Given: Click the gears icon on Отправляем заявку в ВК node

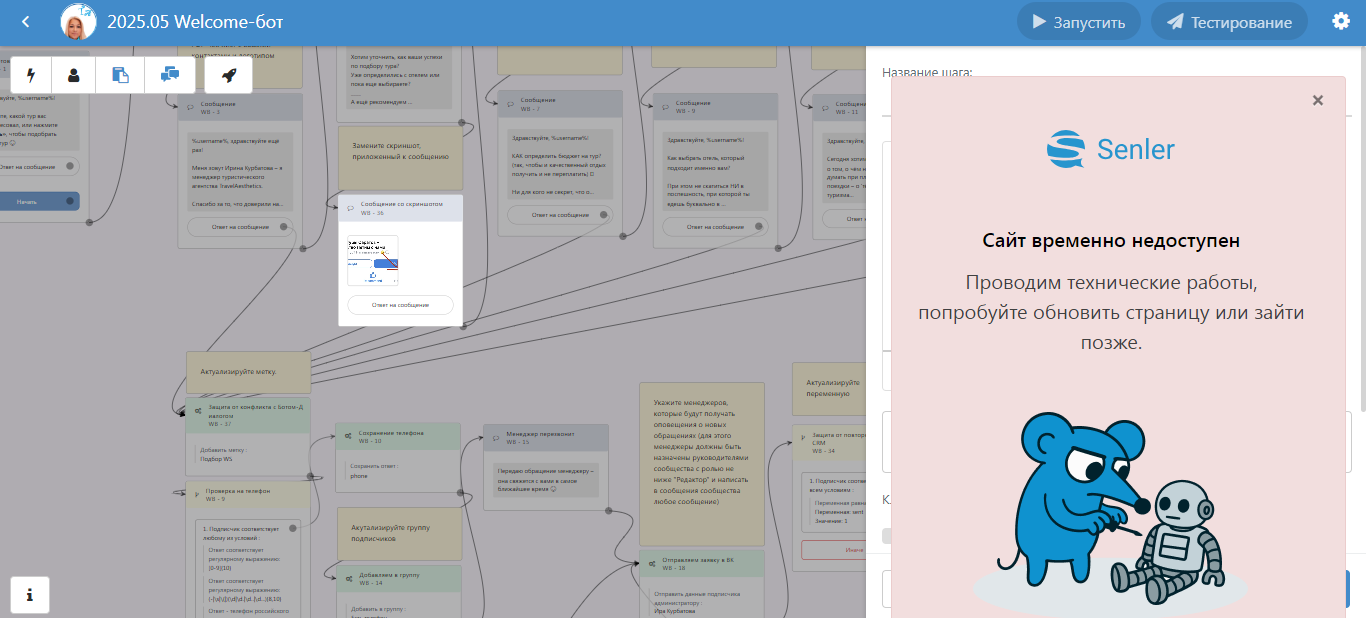Looking at the screenshot, I should coord(653,563).
